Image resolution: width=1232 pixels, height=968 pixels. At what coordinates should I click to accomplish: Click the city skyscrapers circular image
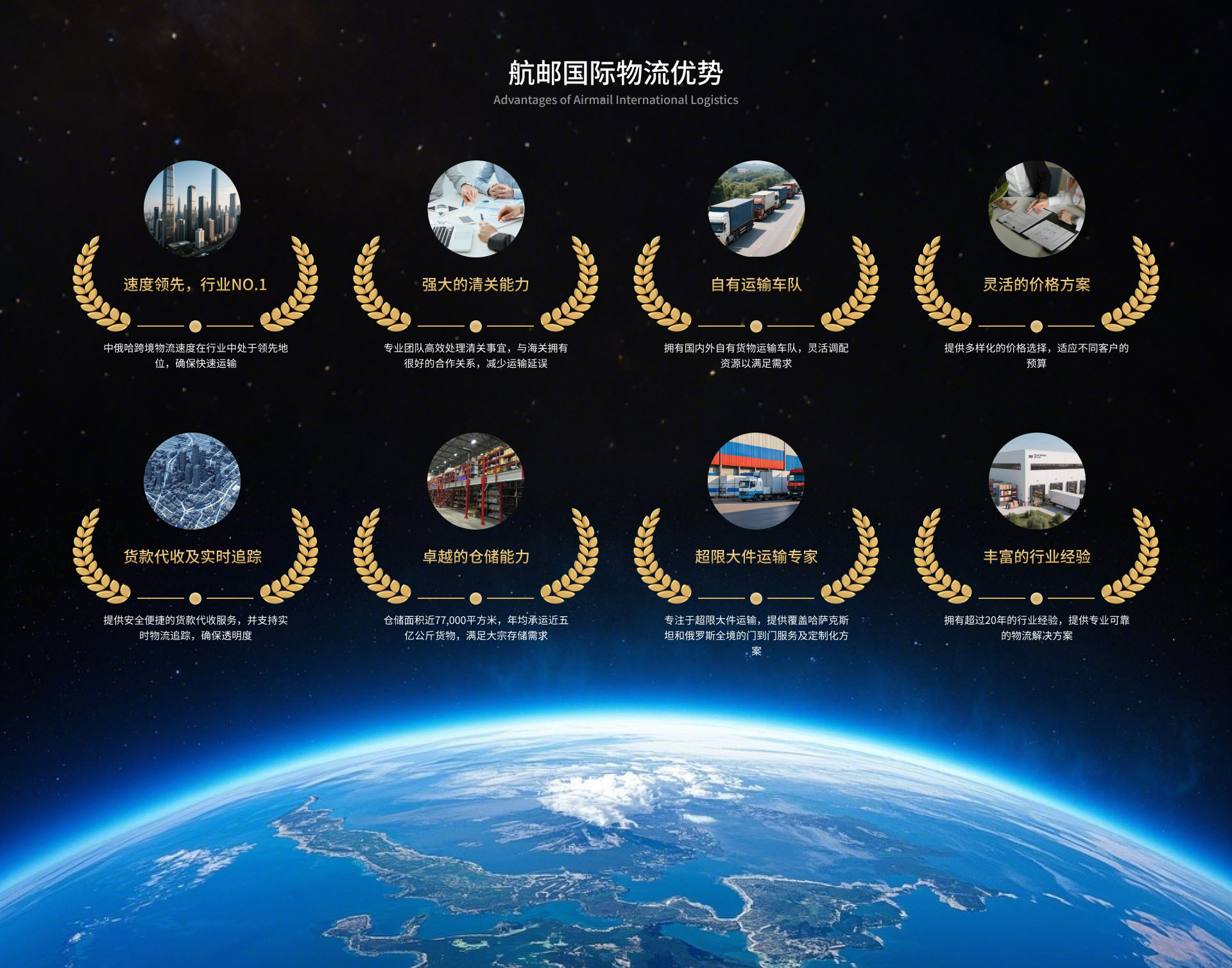tap(192, 209)
